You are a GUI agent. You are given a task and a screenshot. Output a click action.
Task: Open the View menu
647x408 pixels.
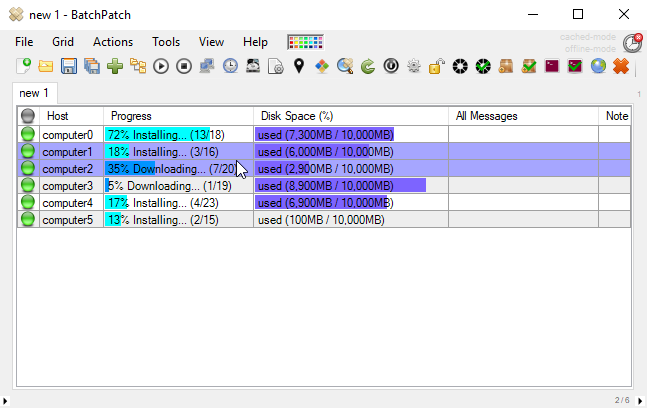click(x=211, y=42)
